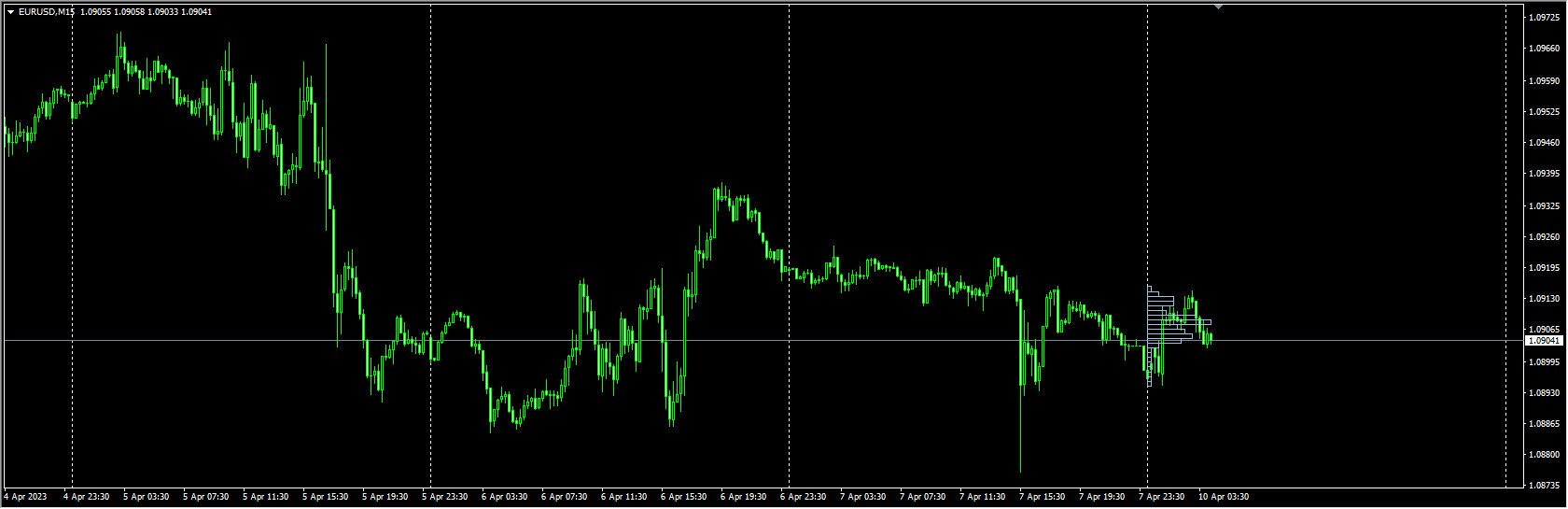Click the 1.09260 price axis label
1568x509 pixels.
click(1546, 236)
